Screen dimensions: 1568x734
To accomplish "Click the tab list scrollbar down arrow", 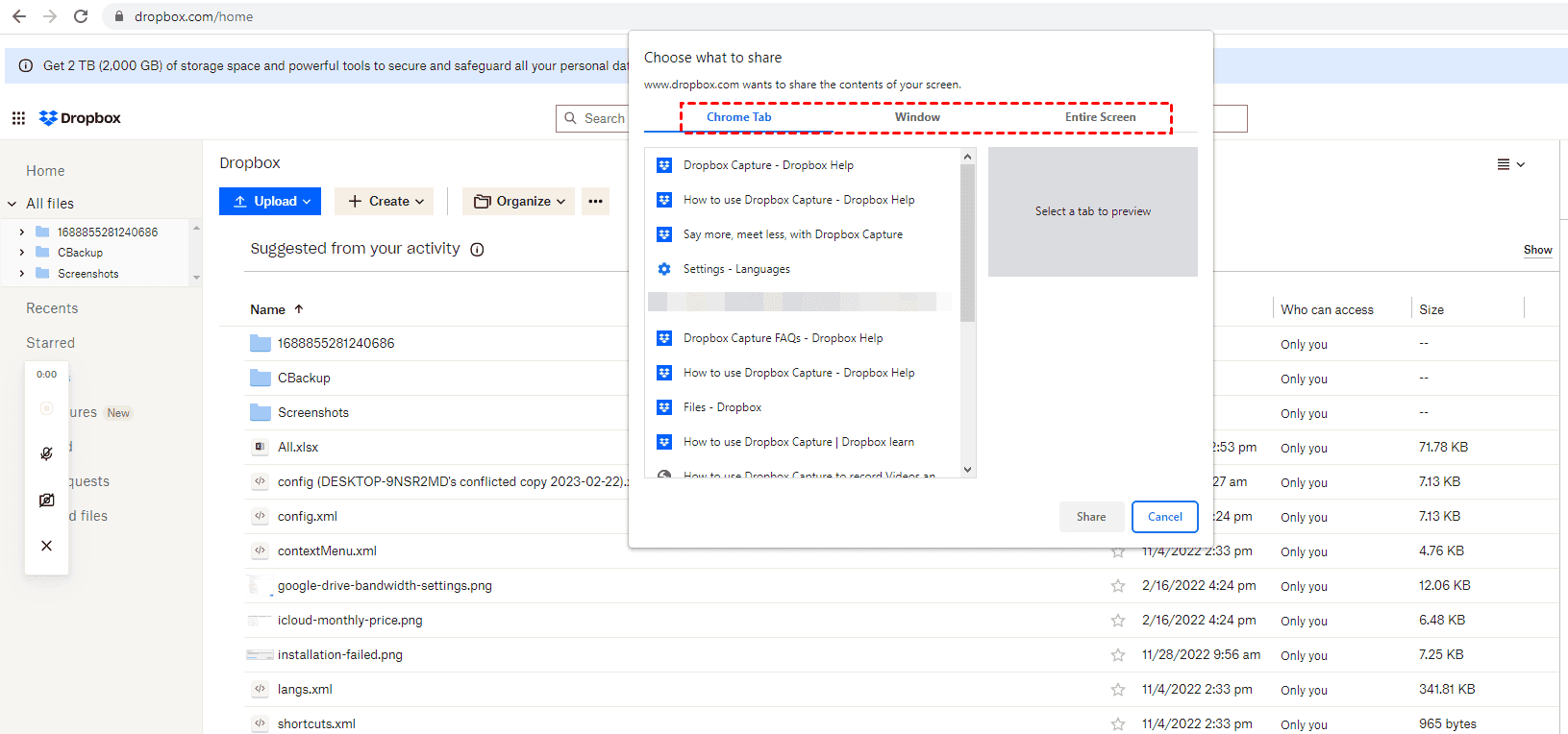I will (x=968, y=470).
